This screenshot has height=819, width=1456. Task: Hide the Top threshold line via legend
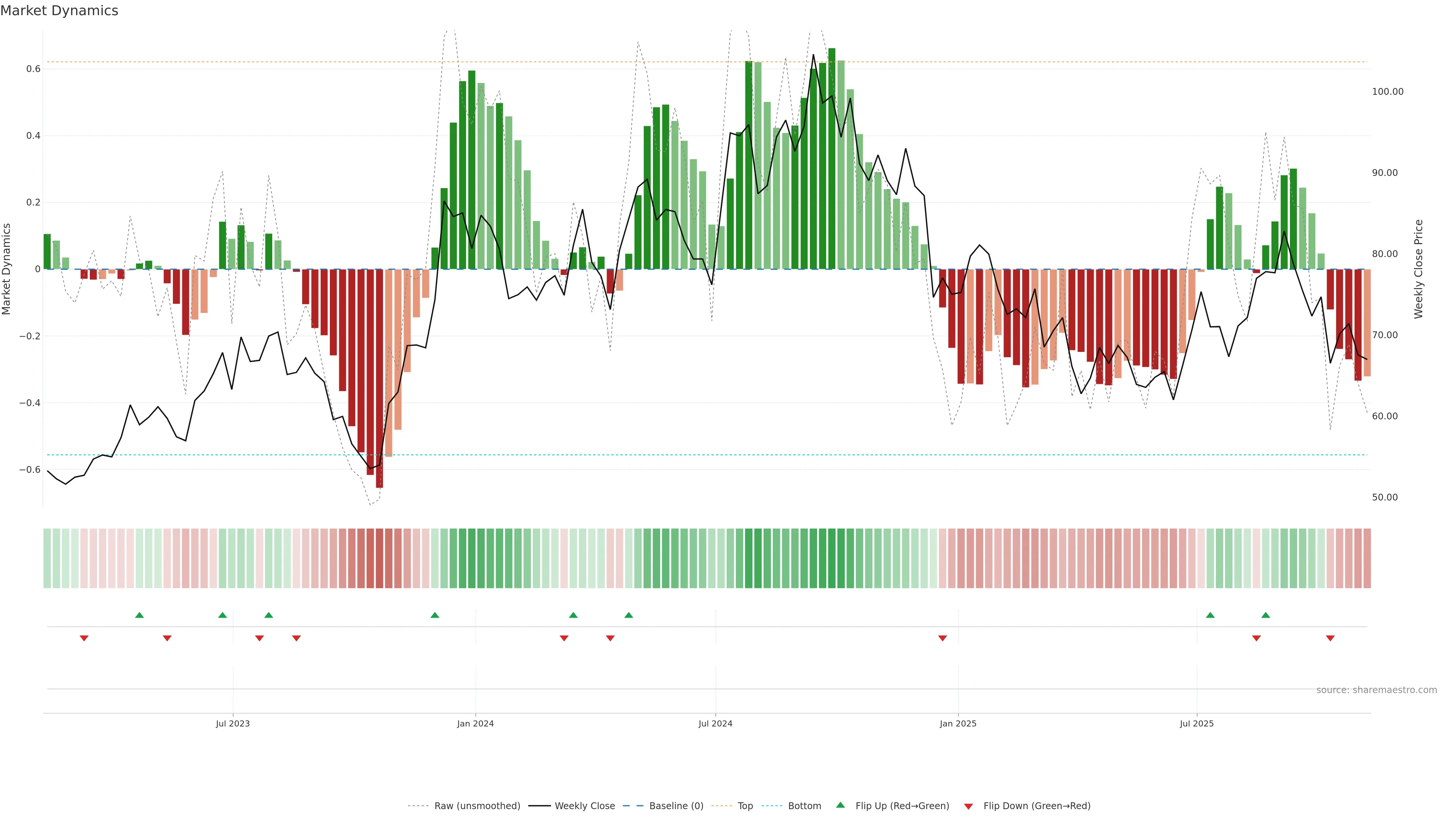pos(745,806)
